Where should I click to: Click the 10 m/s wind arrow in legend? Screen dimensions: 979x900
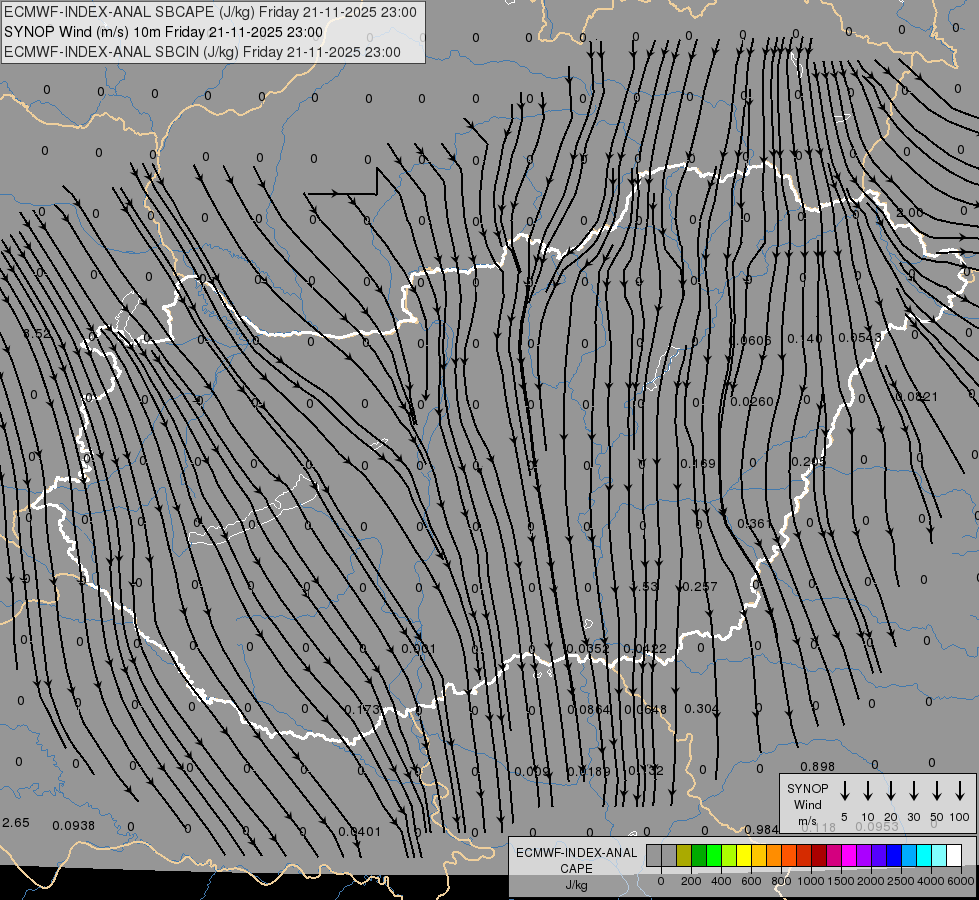867,791
